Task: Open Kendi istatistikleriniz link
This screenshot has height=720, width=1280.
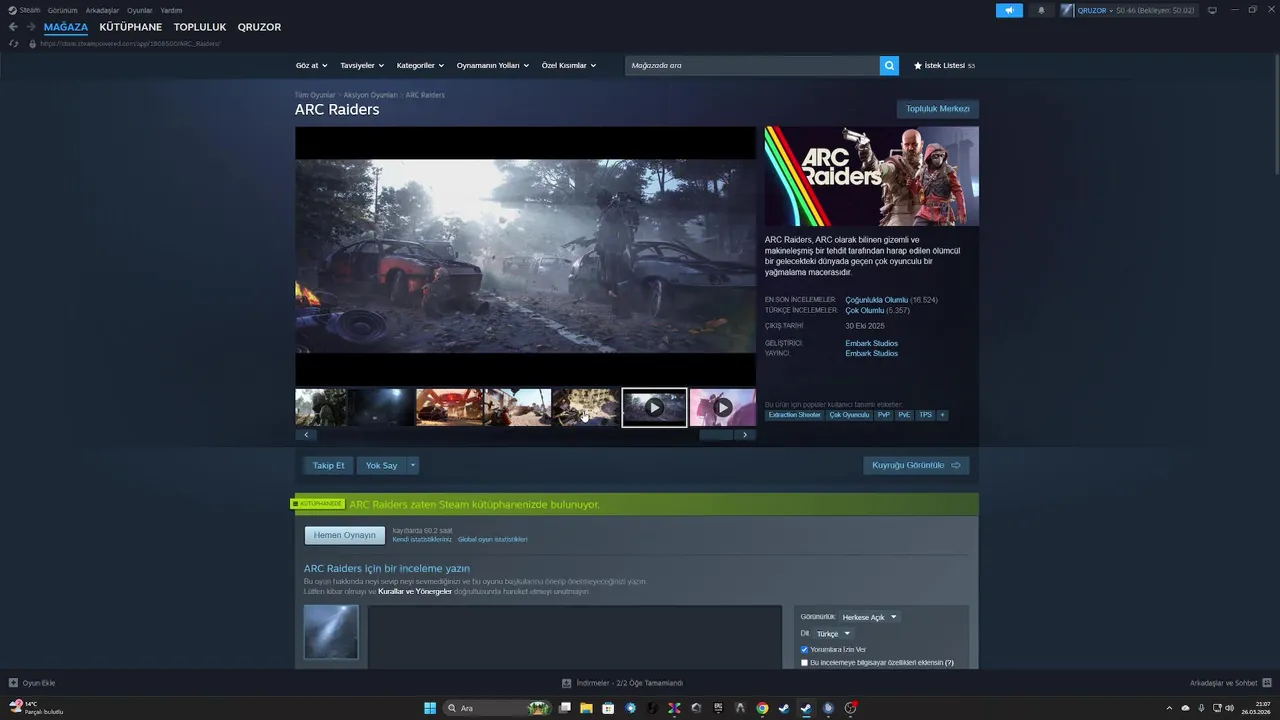Action: [x=422, y=539]
